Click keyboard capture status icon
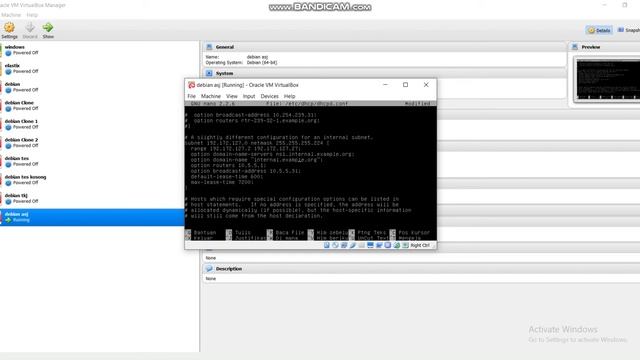The width and height of the screenshot is (640, 360). click(405, 245)
